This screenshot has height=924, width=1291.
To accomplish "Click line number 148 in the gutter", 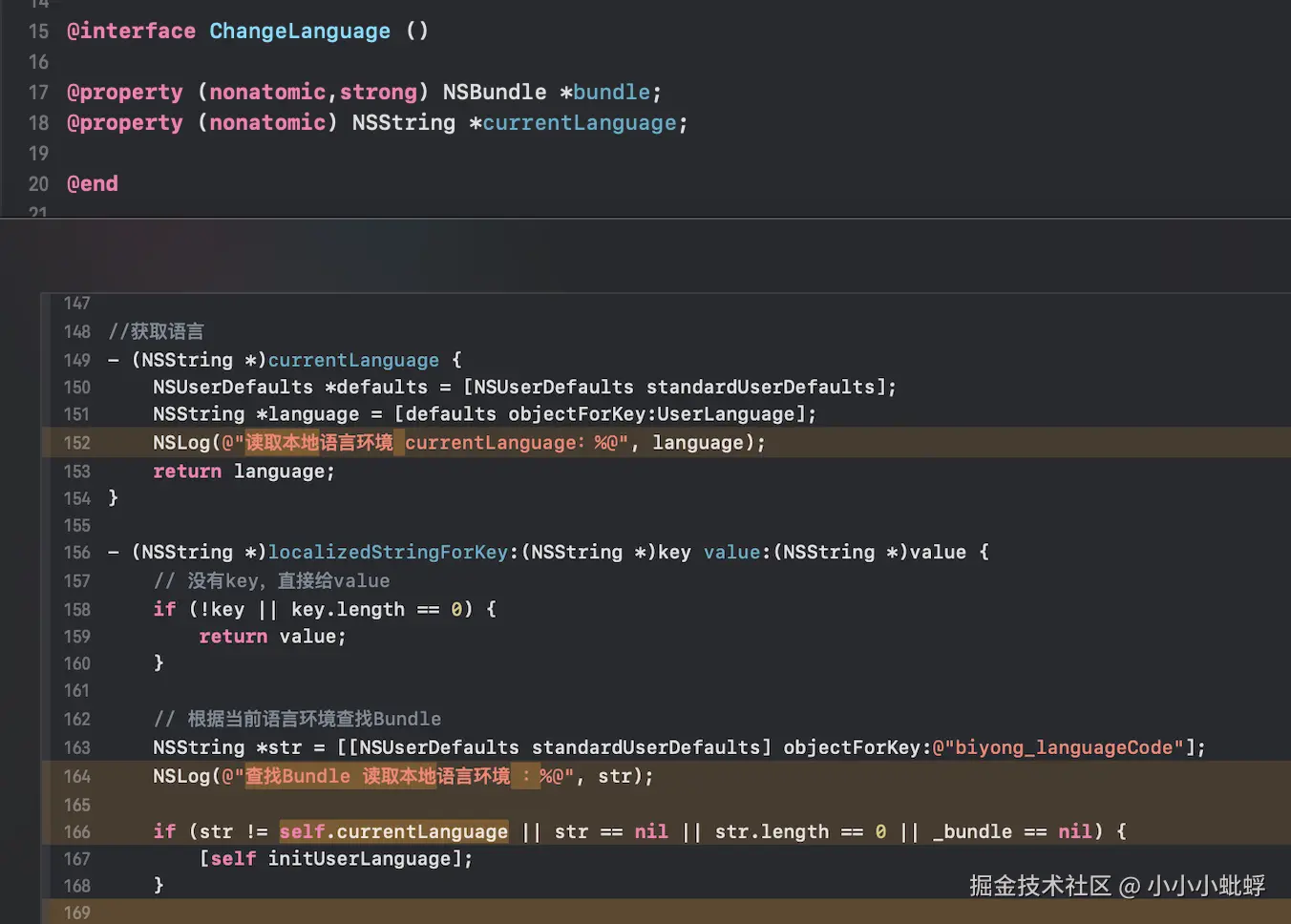I will [x=77, y=332].
